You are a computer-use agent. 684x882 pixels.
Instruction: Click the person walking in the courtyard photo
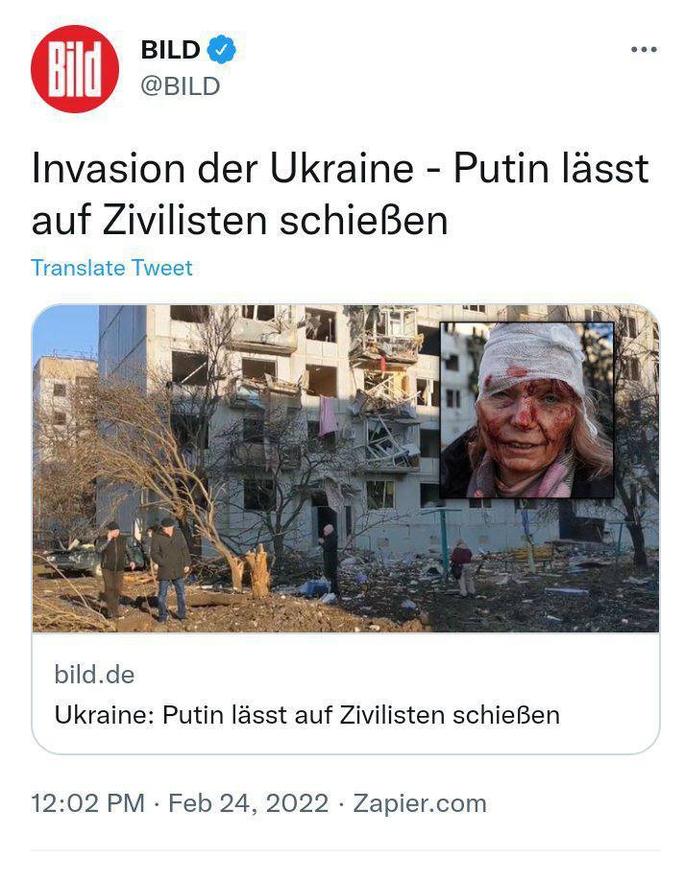coord(463,567)
